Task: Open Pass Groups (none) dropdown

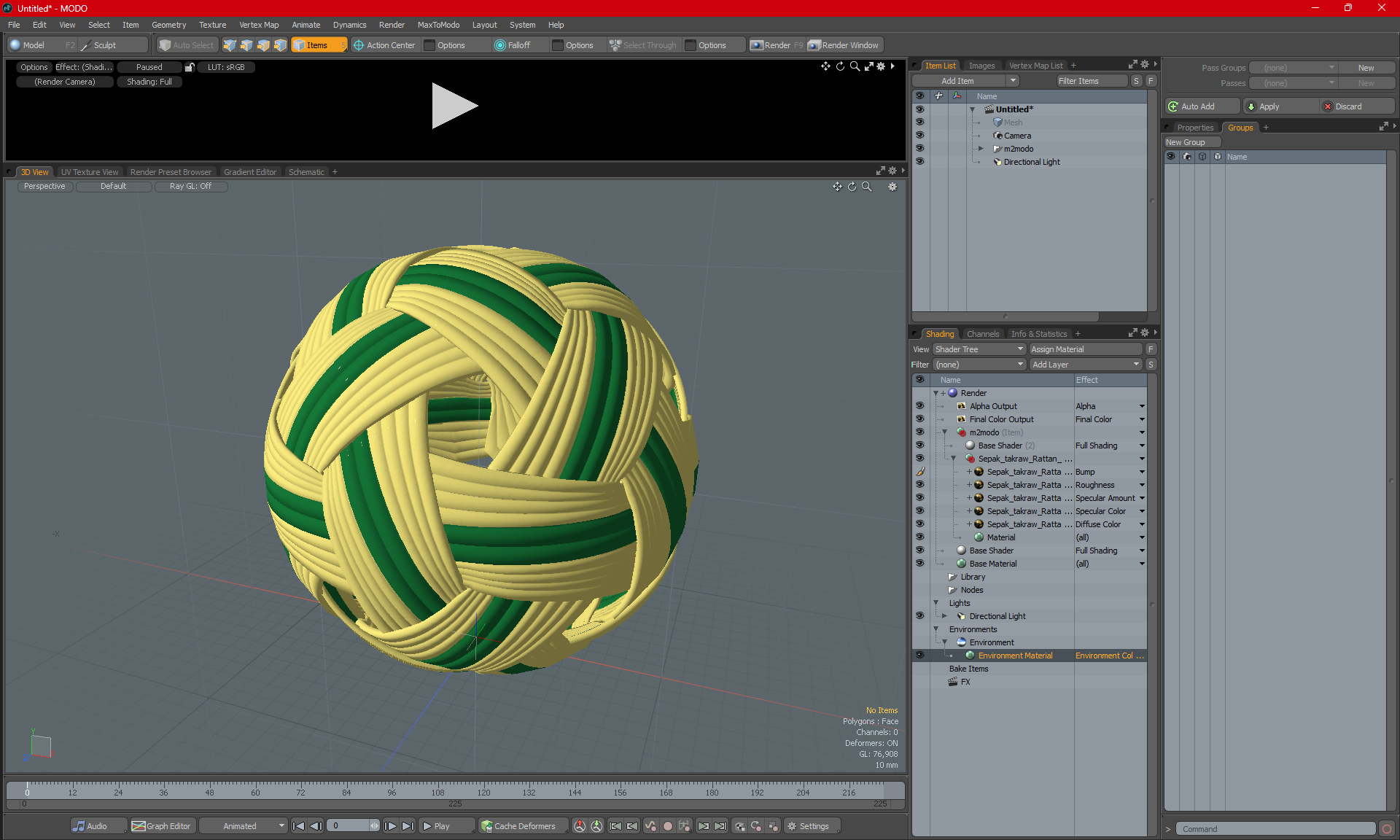Action: (x=1294, y=68)
